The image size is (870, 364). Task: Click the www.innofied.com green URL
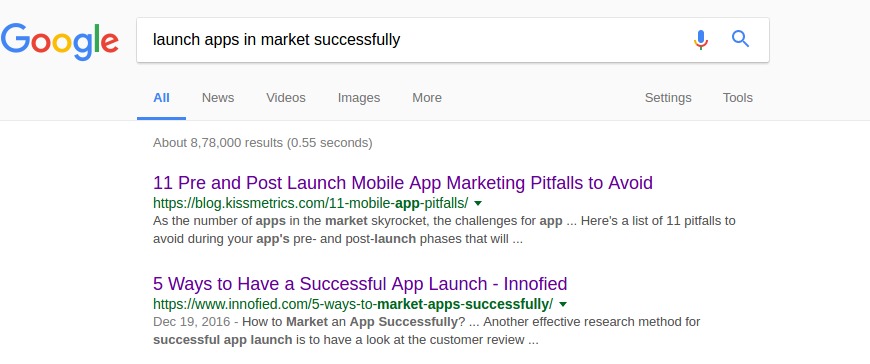click(353, 304)
